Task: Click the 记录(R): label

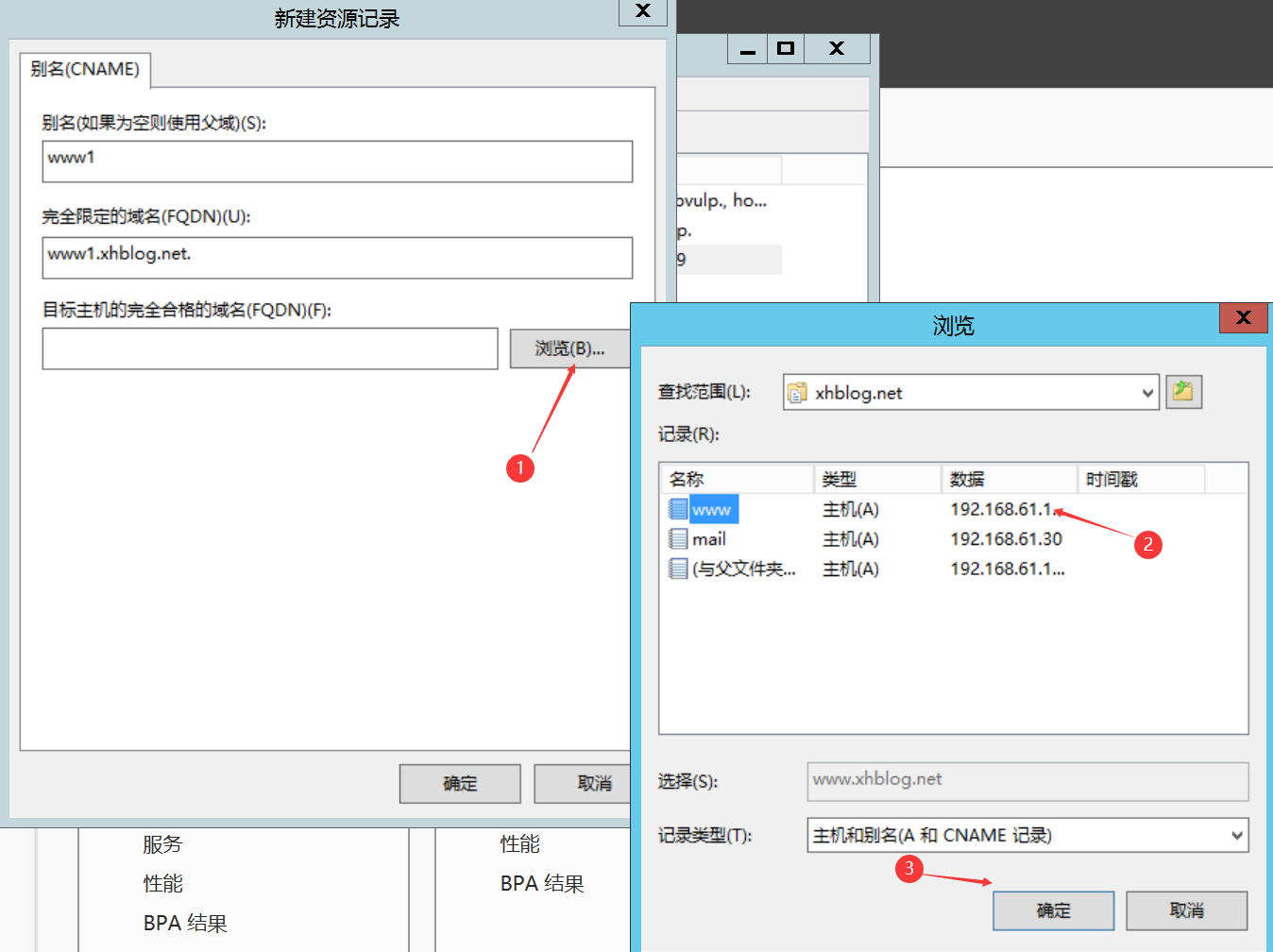Action: pyautogui.click(x=688, y=434)
